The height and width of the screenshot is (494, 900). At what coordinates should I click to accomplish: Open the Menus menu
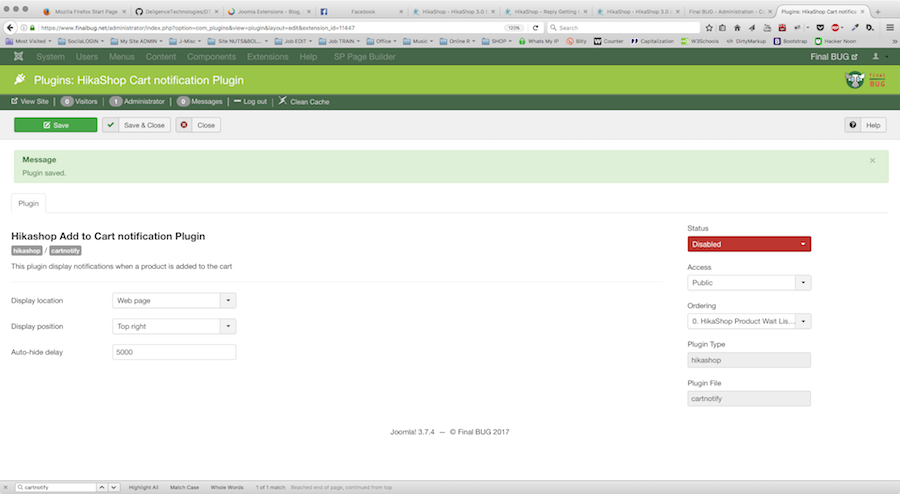[x=122, y=57]
